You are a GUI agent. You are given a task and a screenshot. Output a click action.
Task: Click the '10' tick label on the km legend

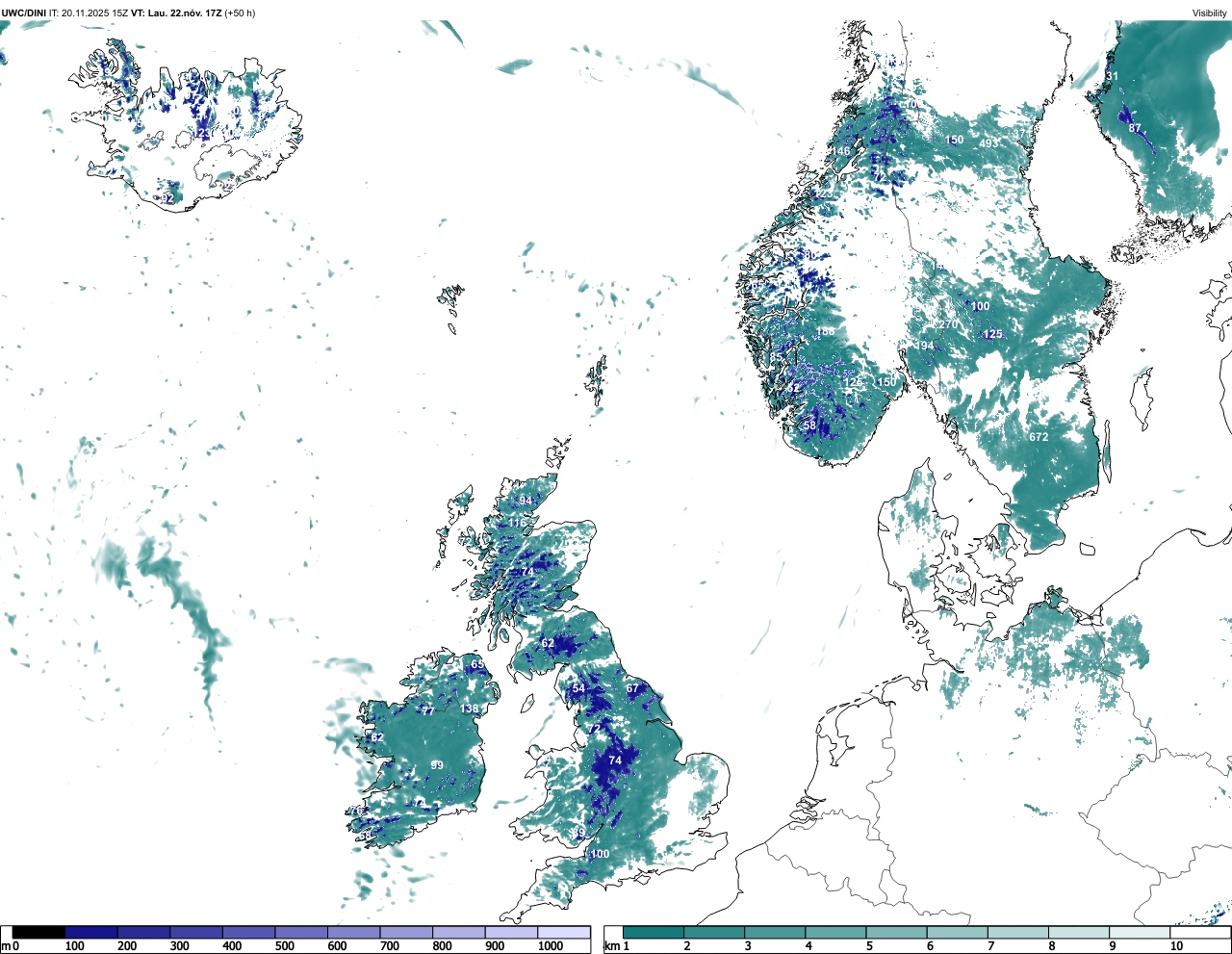tap(1176, 946)
